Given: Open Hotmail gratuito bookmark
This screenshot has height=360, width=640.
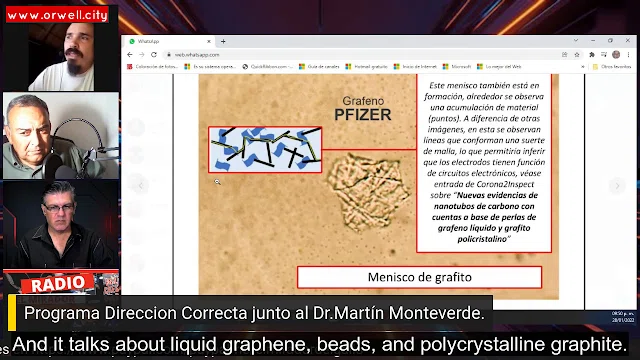Looking at the screenshot, I should [x=367, y=67].
